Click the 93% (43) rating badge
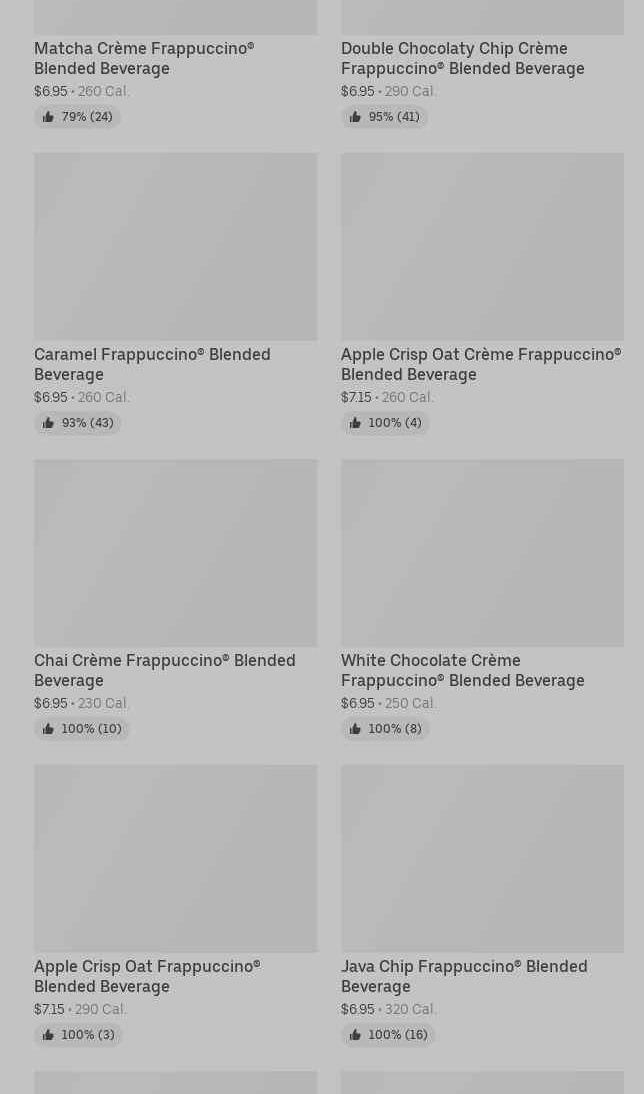Image resolution: width=644 pixels, height=1094 pixels. [78, 423]
